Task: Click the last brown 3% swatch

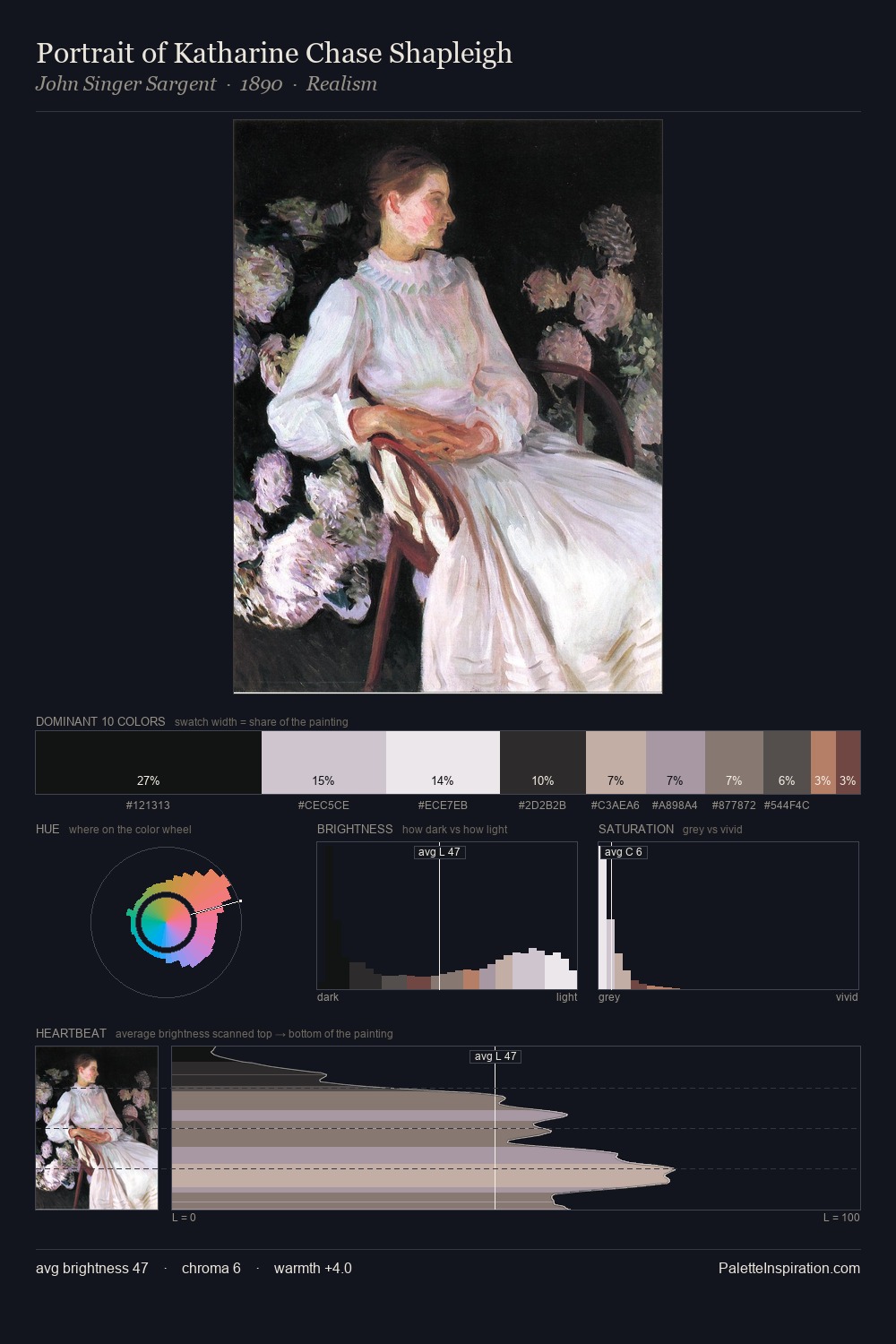Action: click(848, 762)
